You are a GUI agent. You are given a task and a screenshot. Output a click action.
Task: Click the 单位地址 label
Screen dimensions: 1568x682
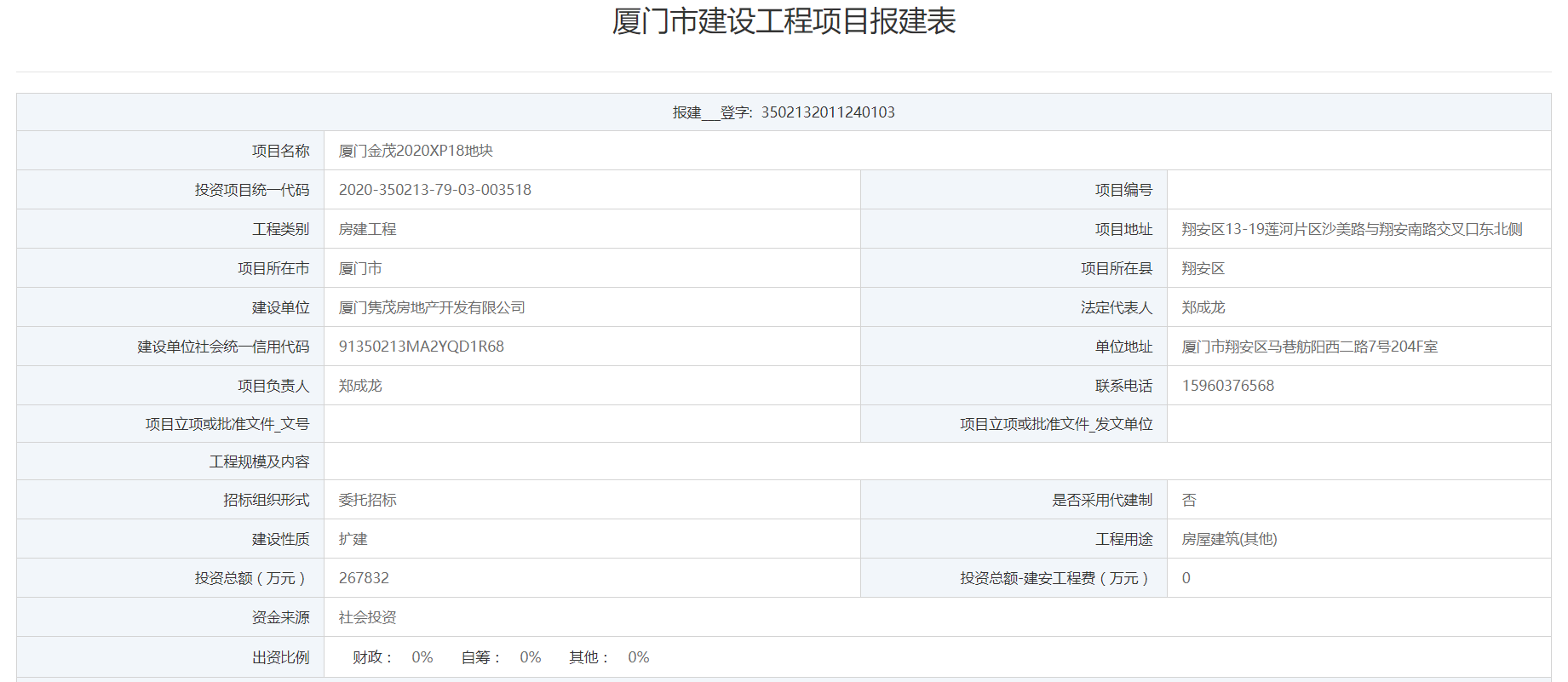click(x=1123, y=347)
